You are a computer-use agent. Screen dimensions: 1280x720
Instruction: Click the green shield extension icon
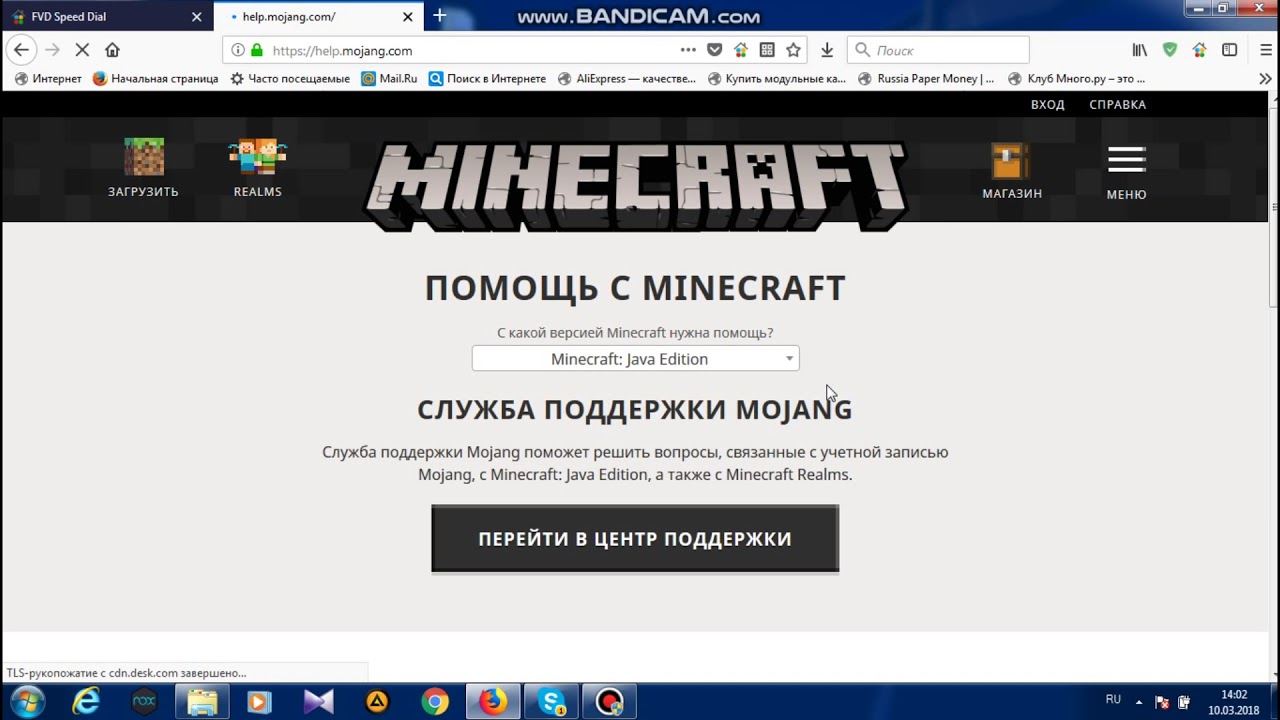click(x=1170, y=50)
